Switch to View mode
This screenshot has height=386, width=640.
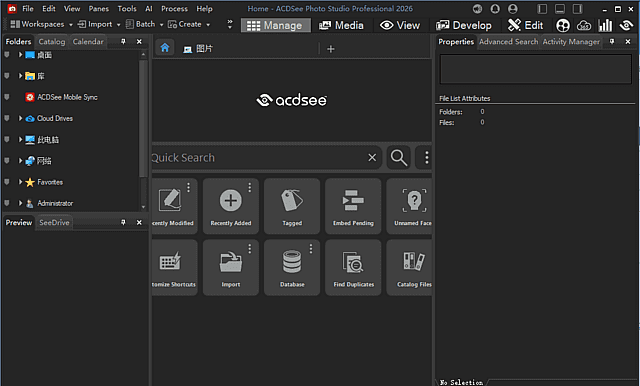coord(400,25)
